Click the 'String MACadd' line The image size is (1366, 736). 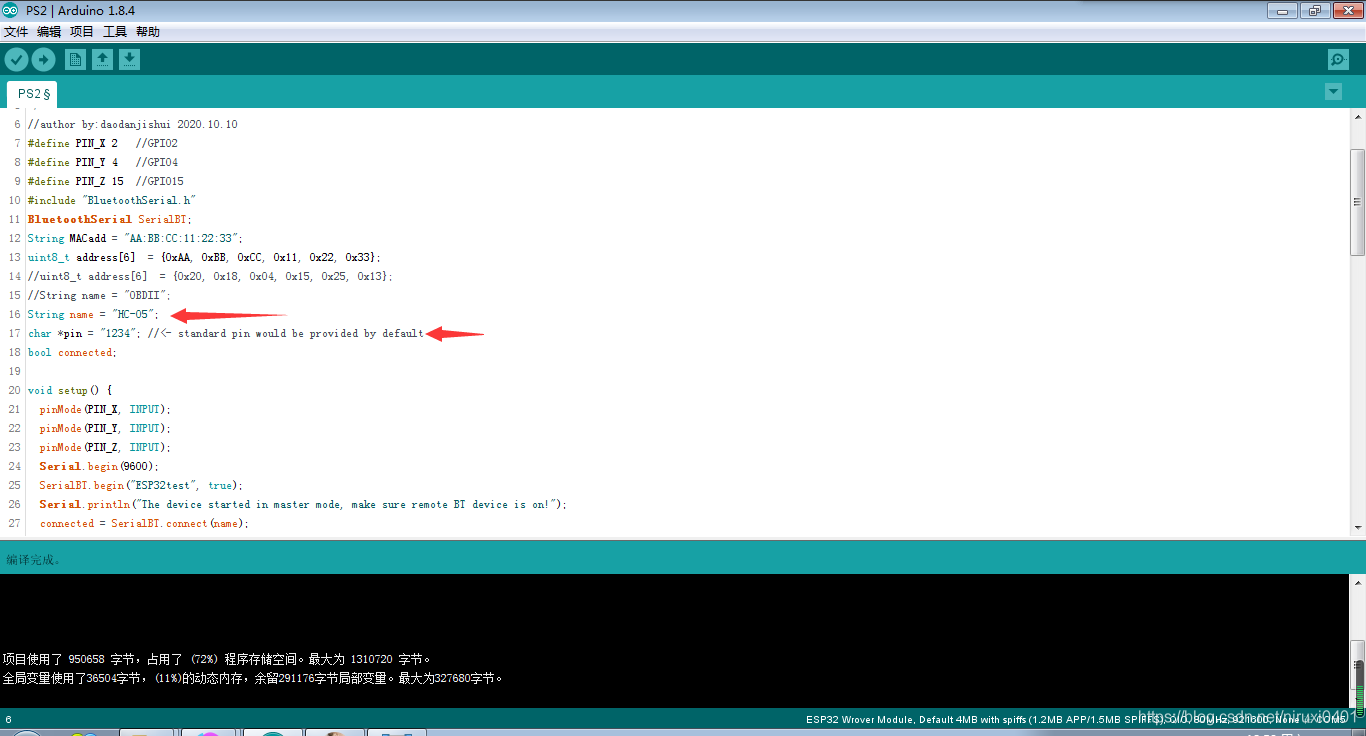(135, 238)
